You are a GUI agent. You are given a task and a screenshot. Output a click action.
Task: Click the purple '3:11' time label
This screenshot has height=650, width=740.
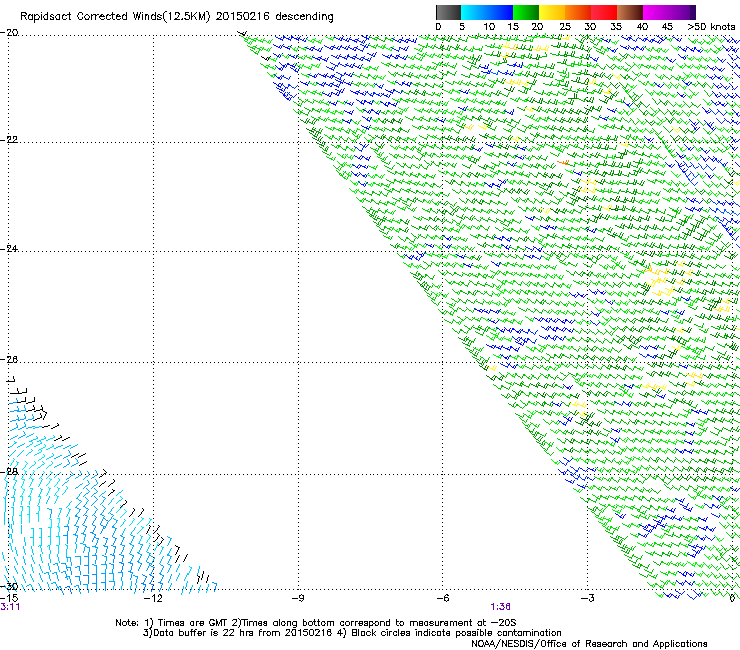click(x=10, y=607)
